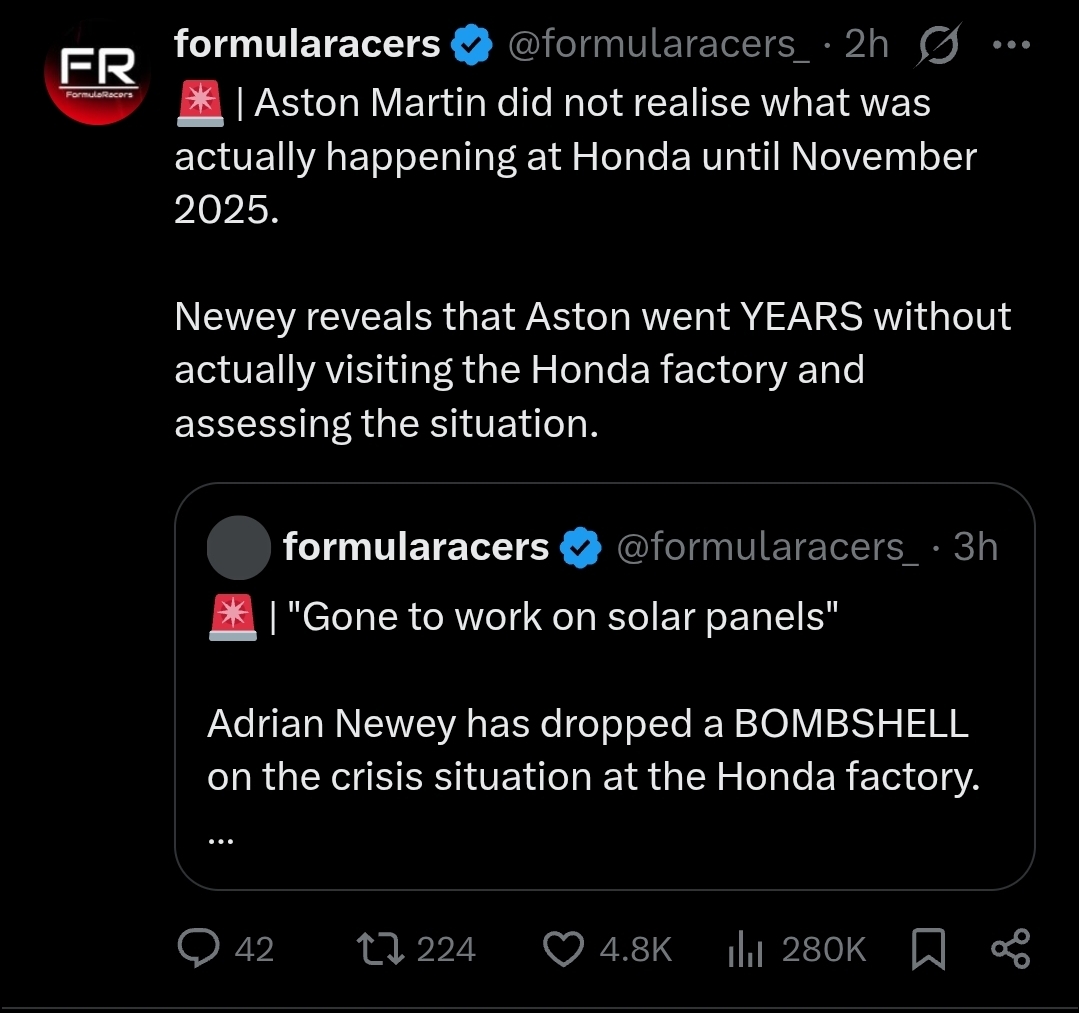Open the three-dot more options menu

1012,45
